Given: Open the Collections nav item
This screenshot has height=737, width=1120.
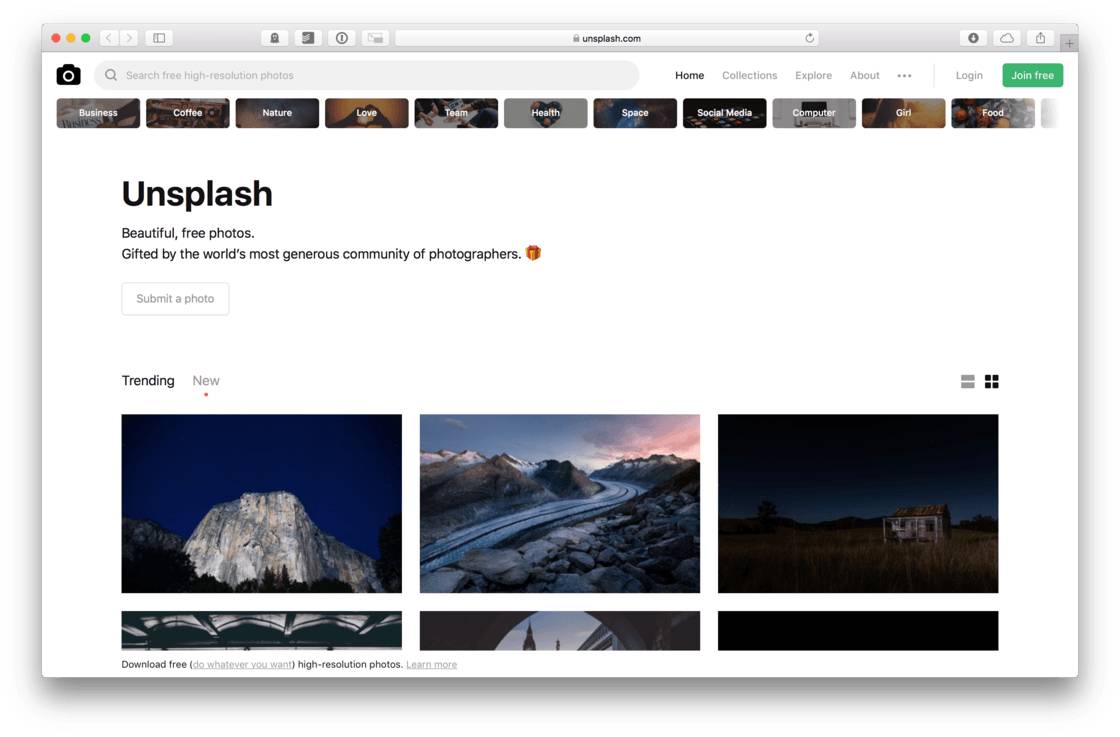Looking at the screenshot, I should [749, 75].
